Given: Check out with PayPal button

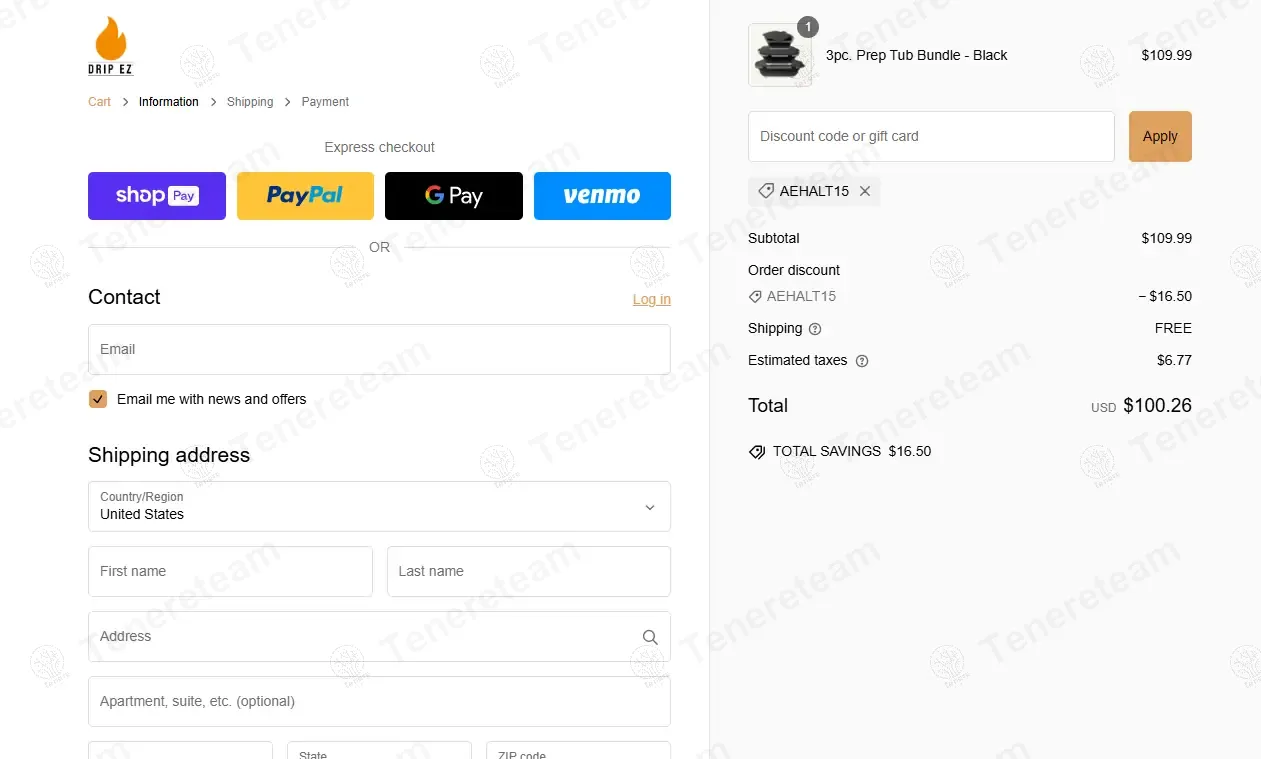Looking at the screenshot, I should 305,196.
